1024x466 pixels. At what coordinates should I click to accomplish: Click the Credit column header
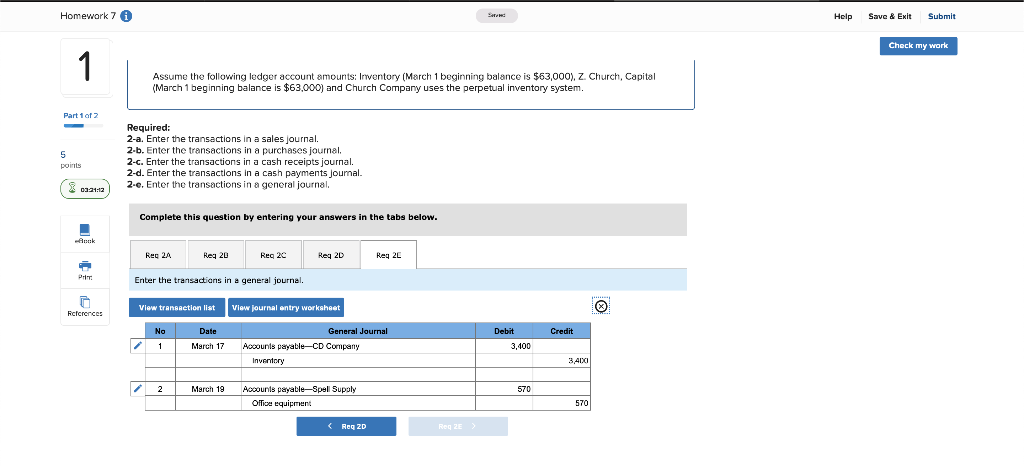coord(562,332)
